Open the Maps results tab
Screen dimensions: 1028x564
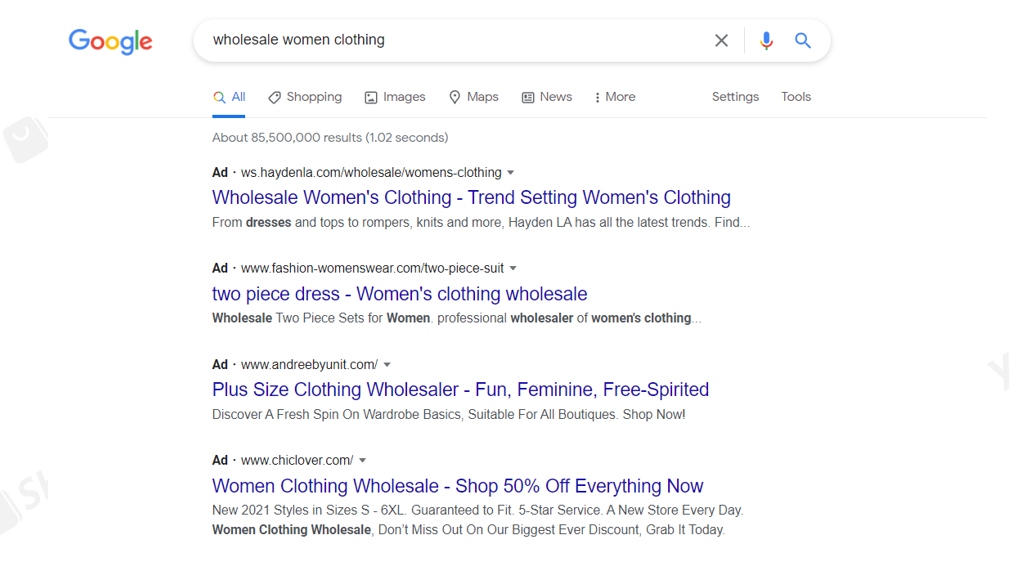474,97
